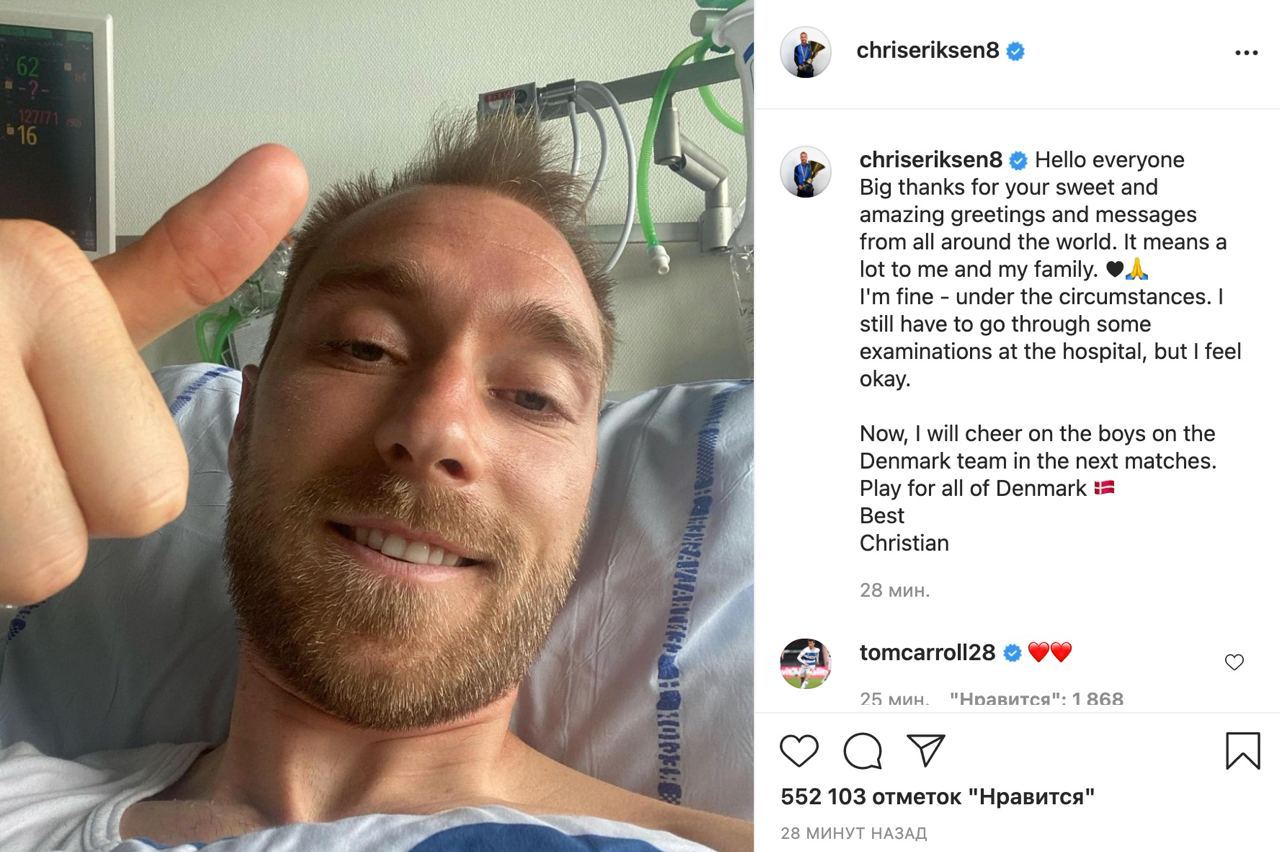
Task: View the 552 103 likes list
Action: pyautogui.click(x=937, y=797)
